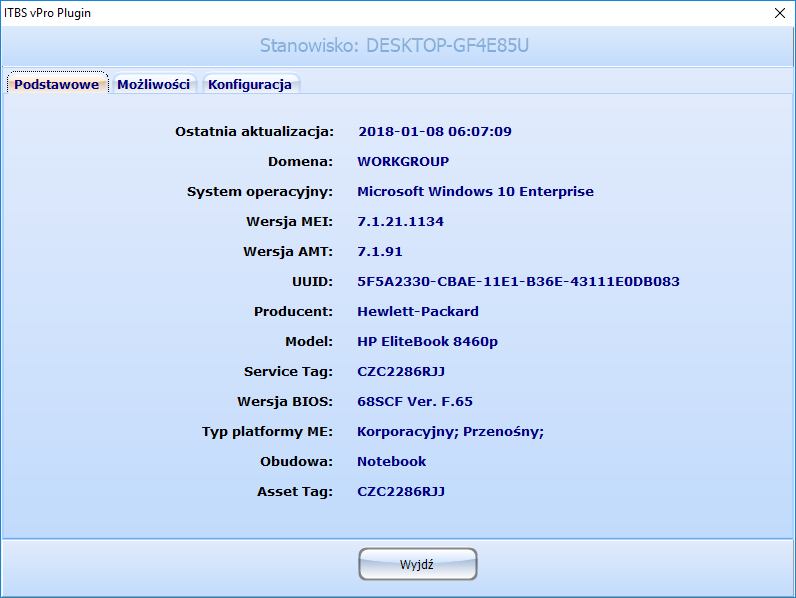This screenshot has height=598, width=796.
Task: Select the WORKGROUP domain value
Action: click(403, 162)
